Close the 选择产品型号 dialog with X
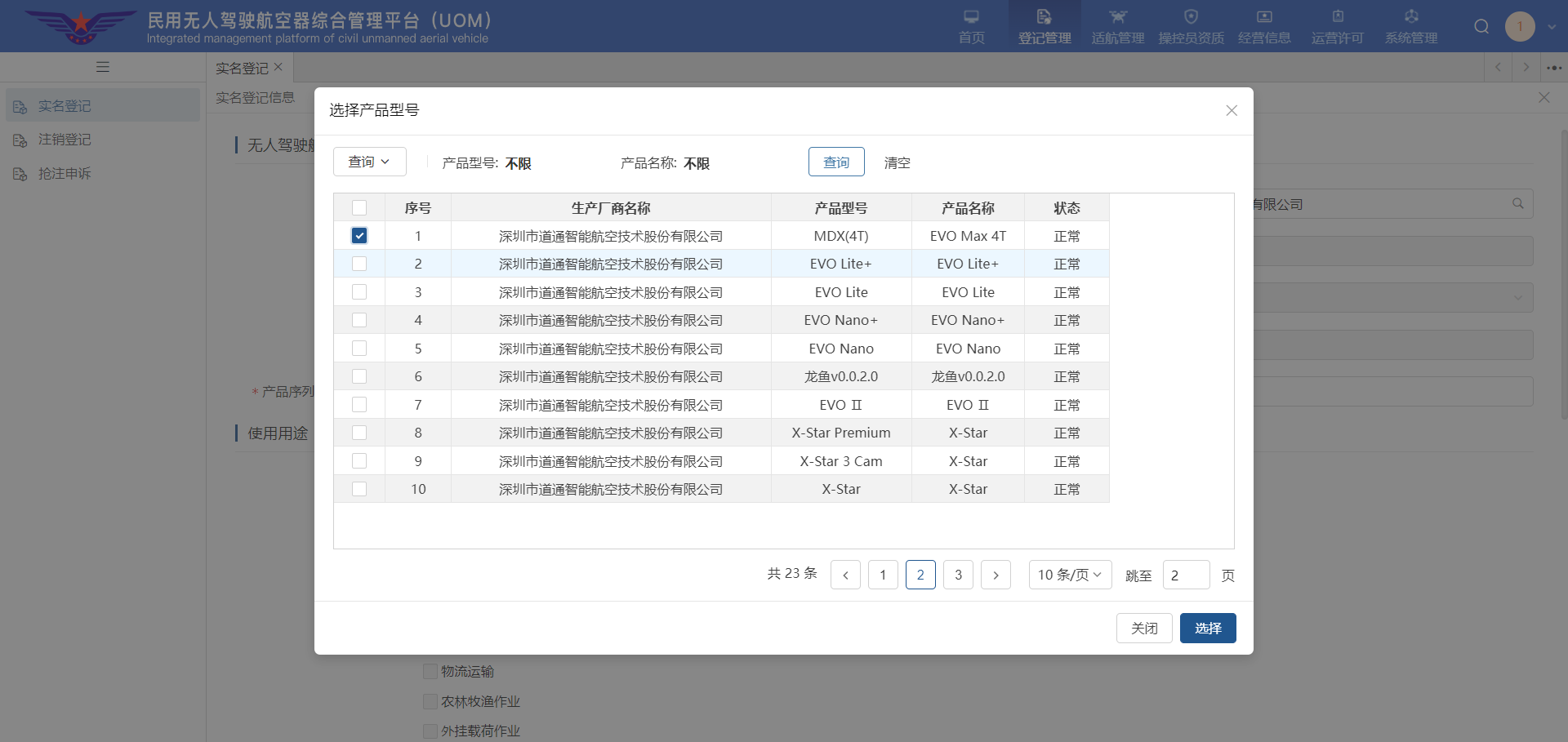The image size is (1568, 742). (x=1232, y=110)
